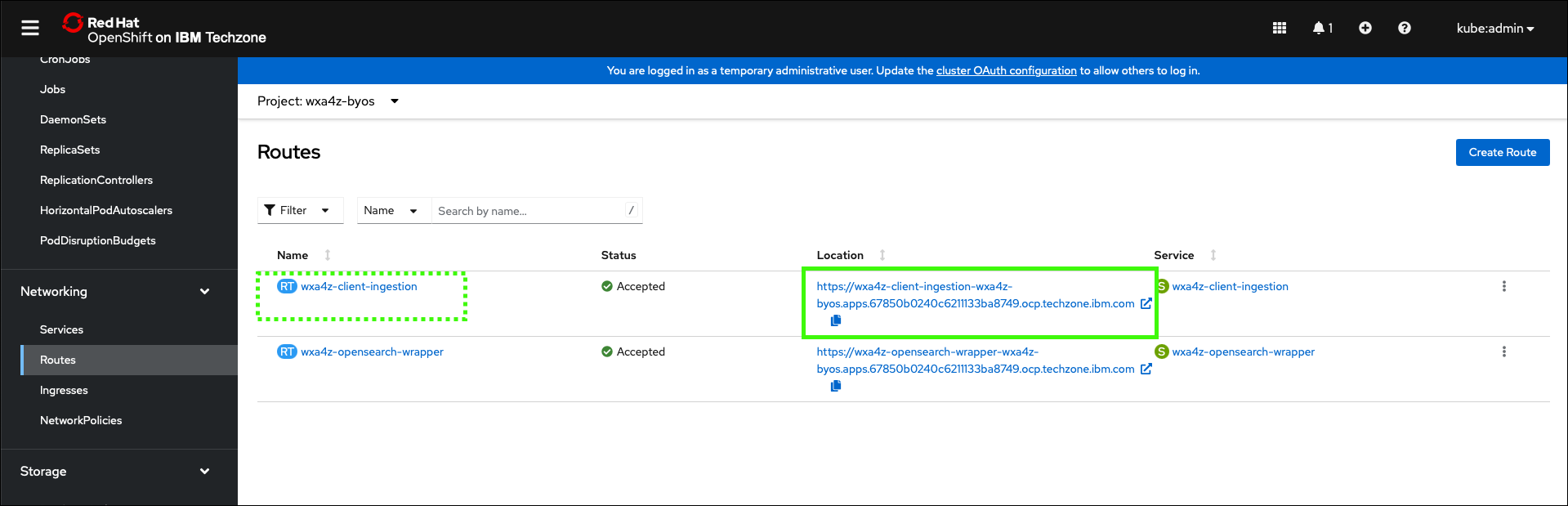The height and width of the screenshot is (506, 1568).
Task: Open kebab menu for wxa4z-opensearch-wrapper route
Action: pos(1503,352)
